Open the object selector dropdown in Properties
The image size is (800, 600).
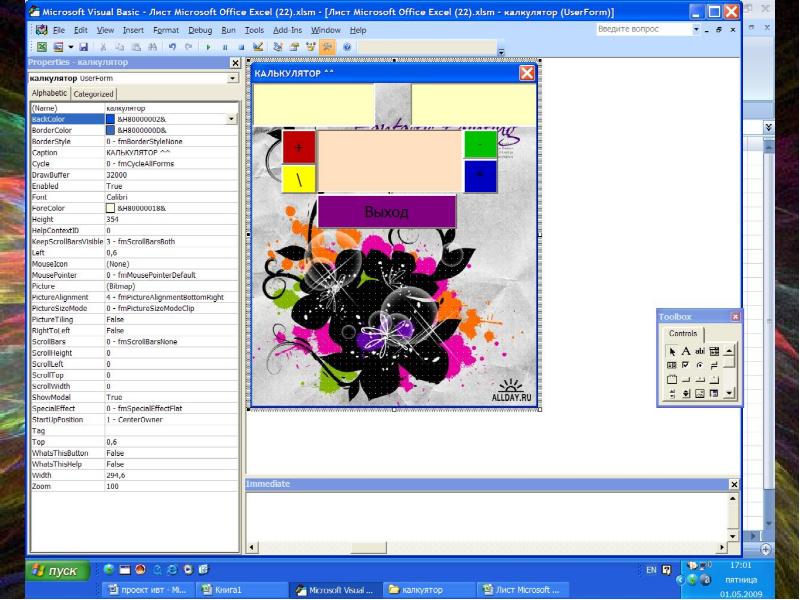pyautogui.click(x=233, y=78)
